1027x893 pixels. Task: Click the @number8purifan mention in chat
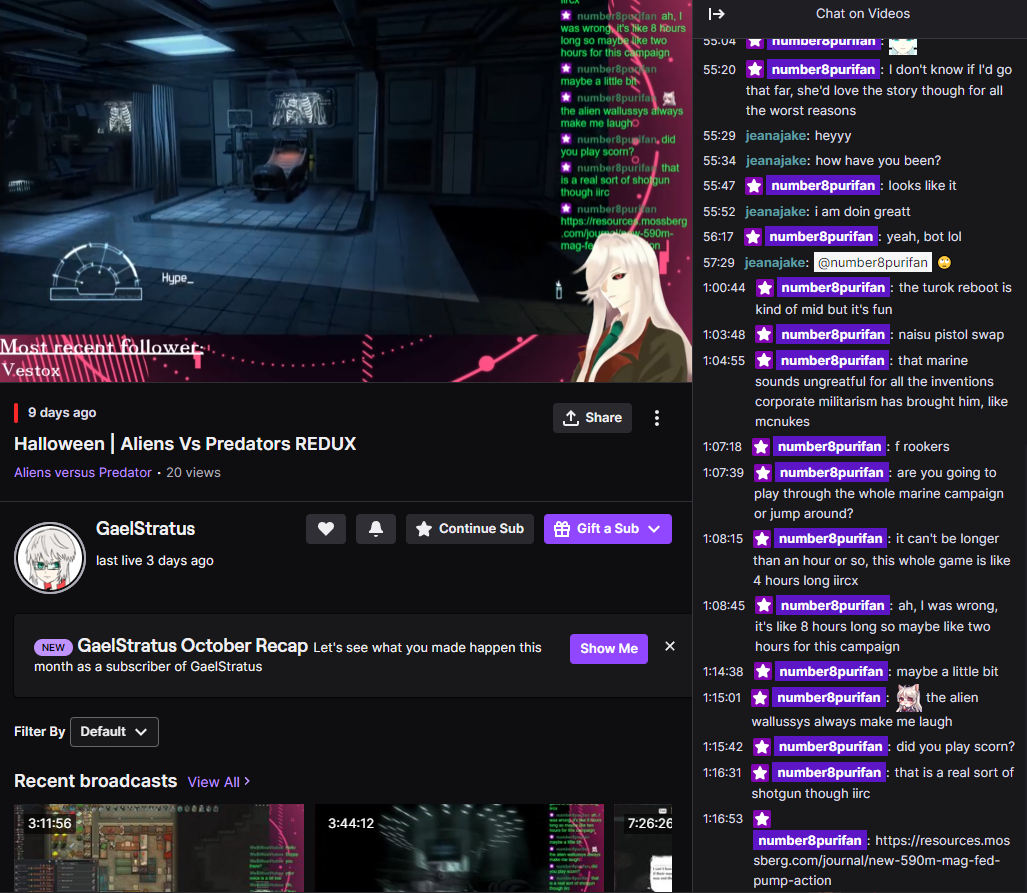pos(872,263)
